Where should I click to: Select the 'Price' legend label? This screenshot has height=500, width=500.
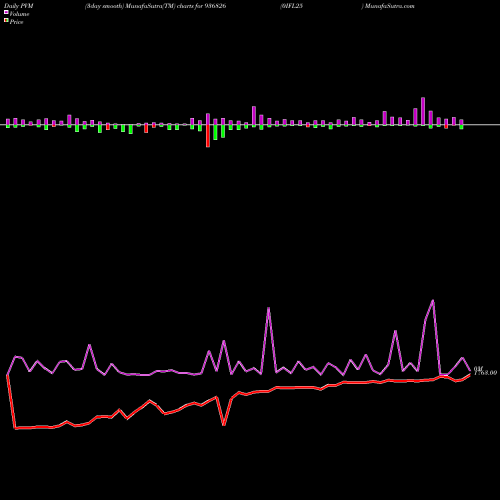click(16, 22)
